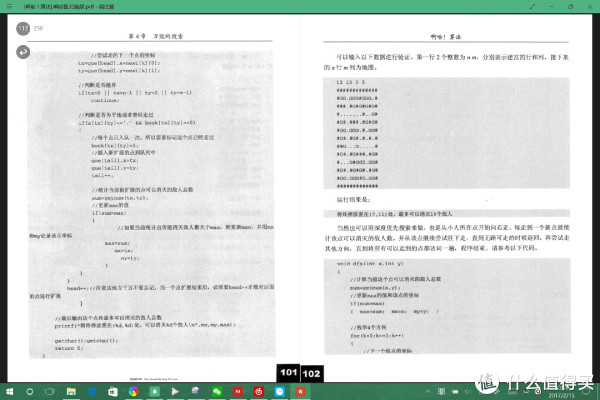Open Cortana search circle on taskbar
Screen dimensions: 600x400
(x=29, y=392)
